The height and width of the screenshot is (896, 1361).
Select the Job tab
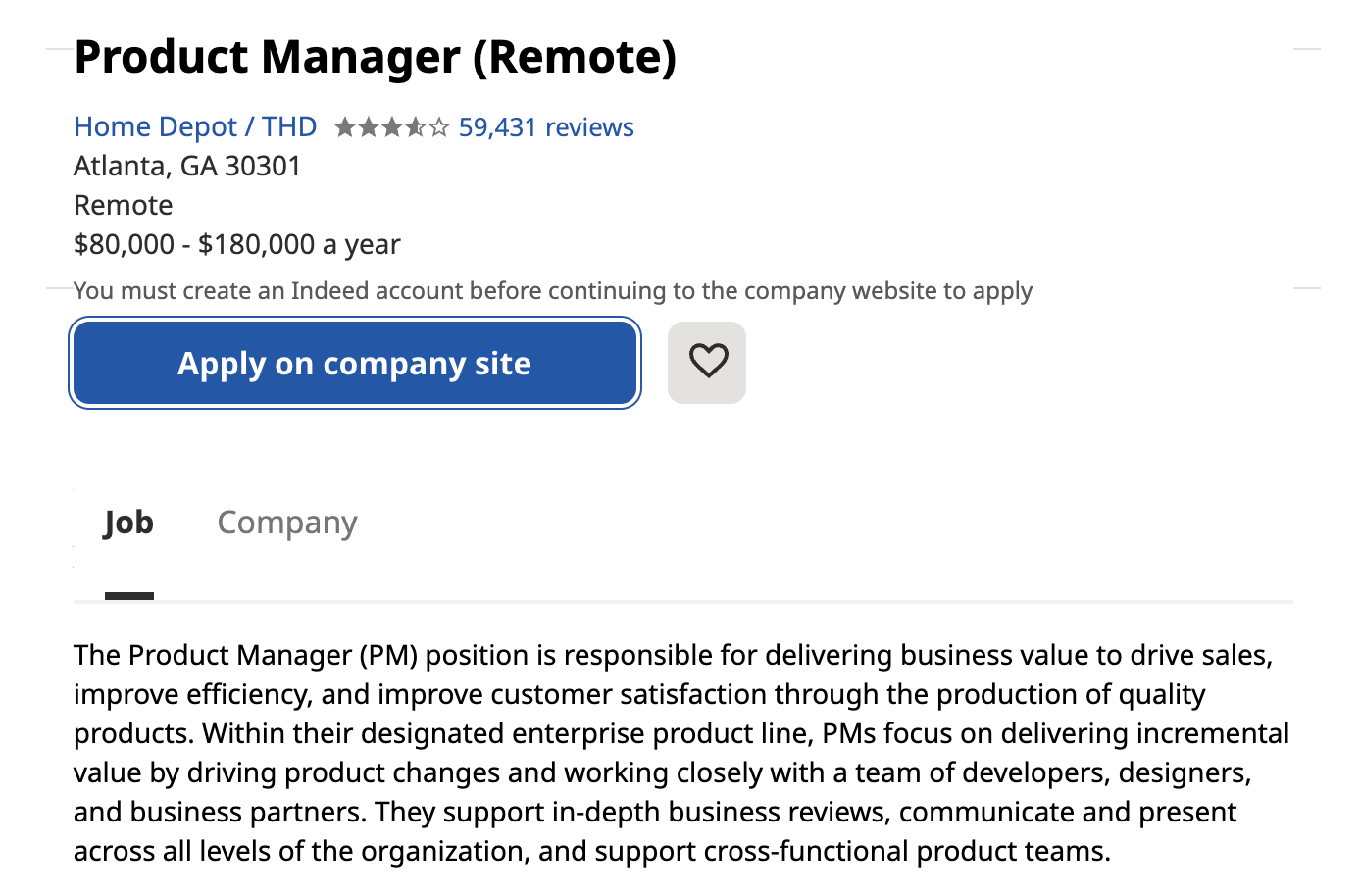(x=127, y=522)
